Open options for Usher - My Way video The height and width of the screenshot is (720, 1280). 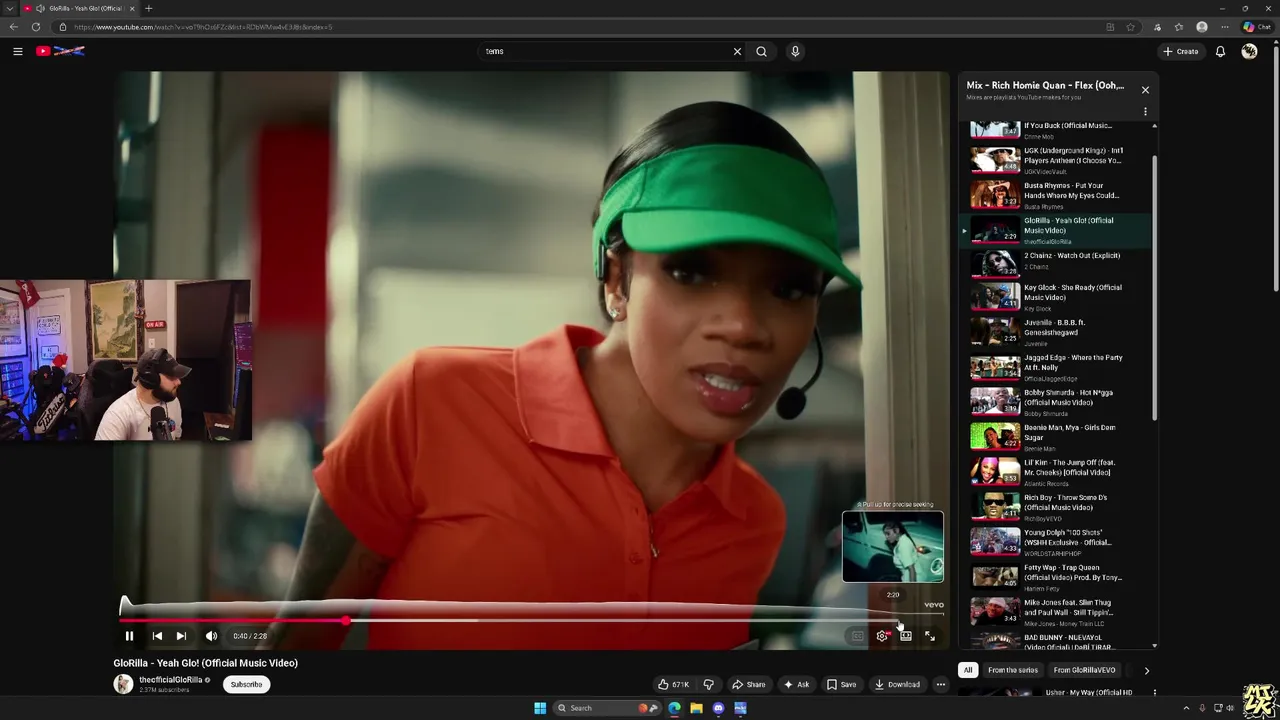[x=1154, y=692]
